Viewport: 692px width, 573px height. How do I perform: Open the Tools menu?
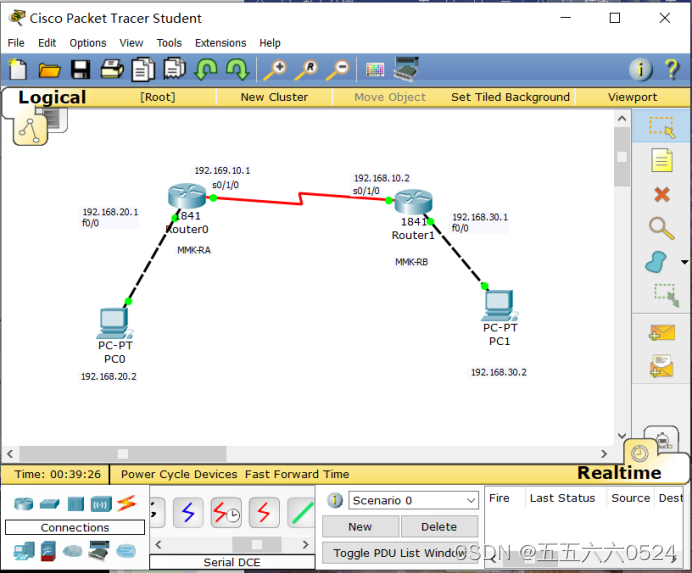point(169,43)
